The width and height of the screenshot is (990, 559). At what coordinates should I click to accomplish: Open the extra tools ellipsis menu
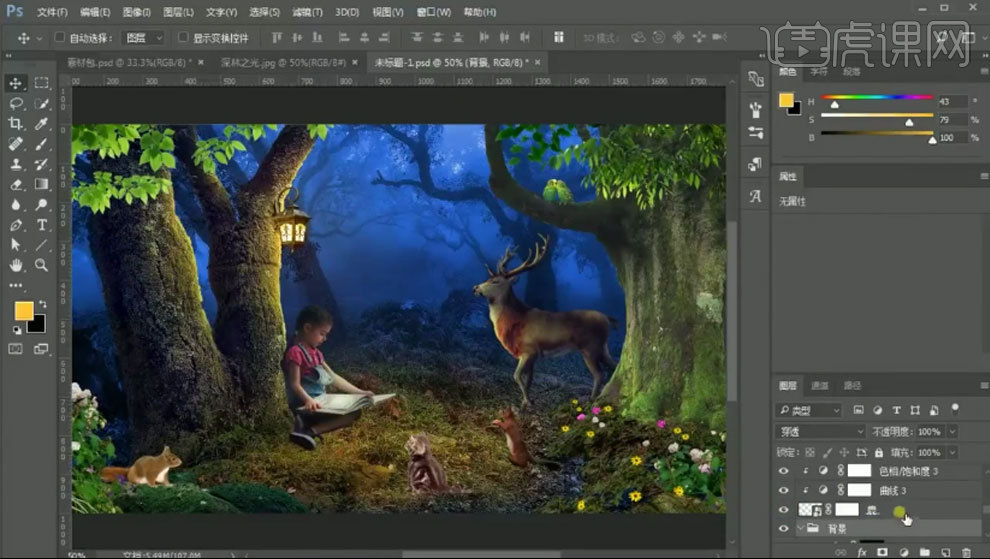click(x=16, y=286)
